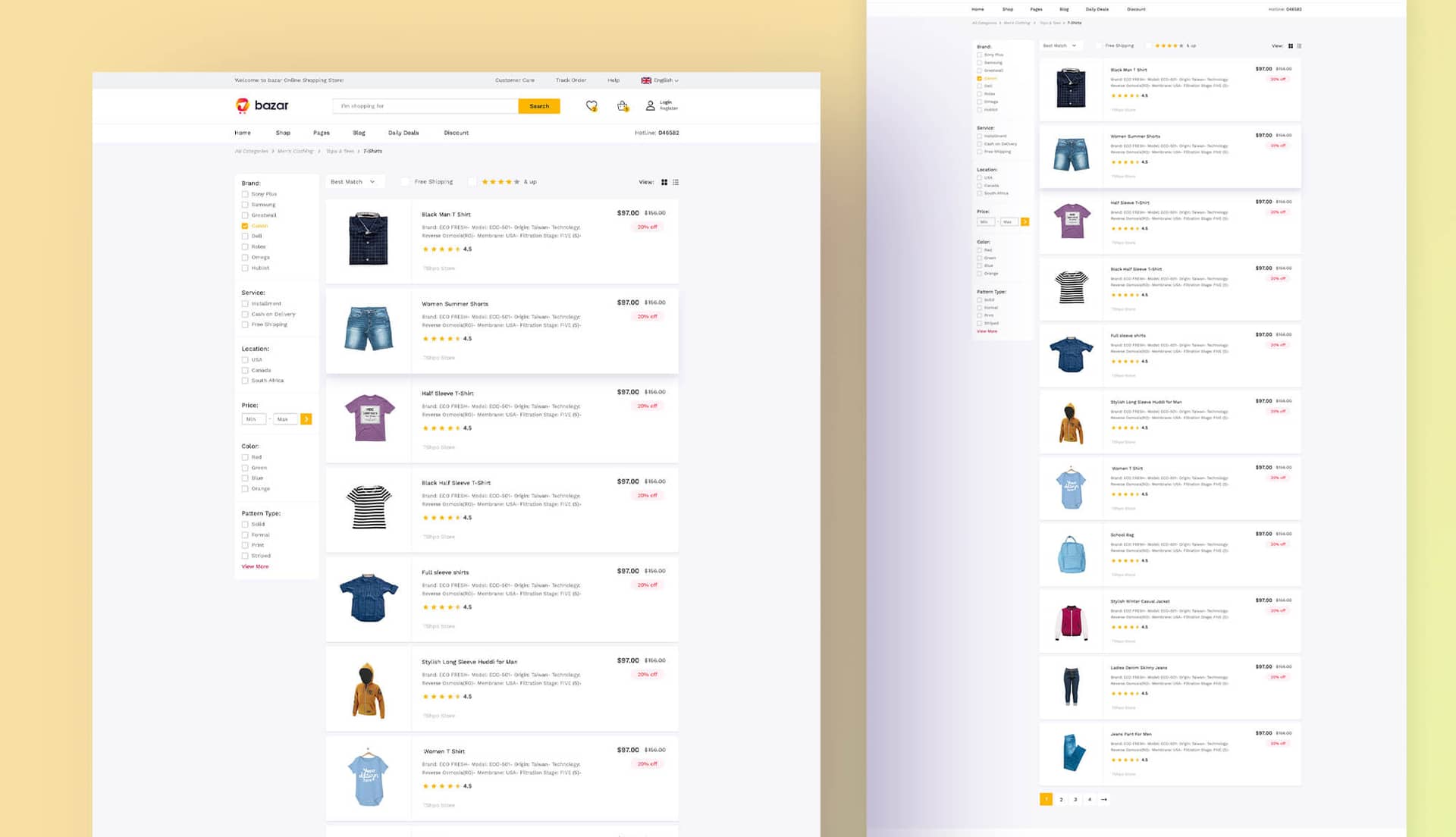Check Rolex brand on left page
Screen dimensions: 1456x837
(x=245, y=247)
